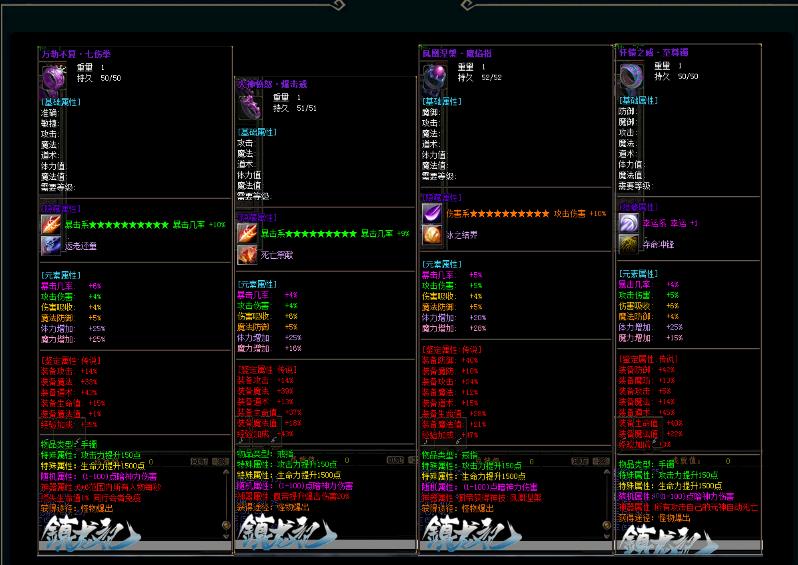The height and width of the screenshot is (565, 798).
Task: Click flame crit skill icon in first panel
Action: 51,224
